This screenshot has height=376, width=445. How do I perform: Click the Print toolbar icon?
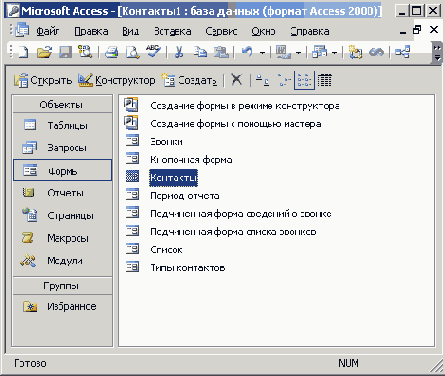pyautogui.click(x=111, y=52)
